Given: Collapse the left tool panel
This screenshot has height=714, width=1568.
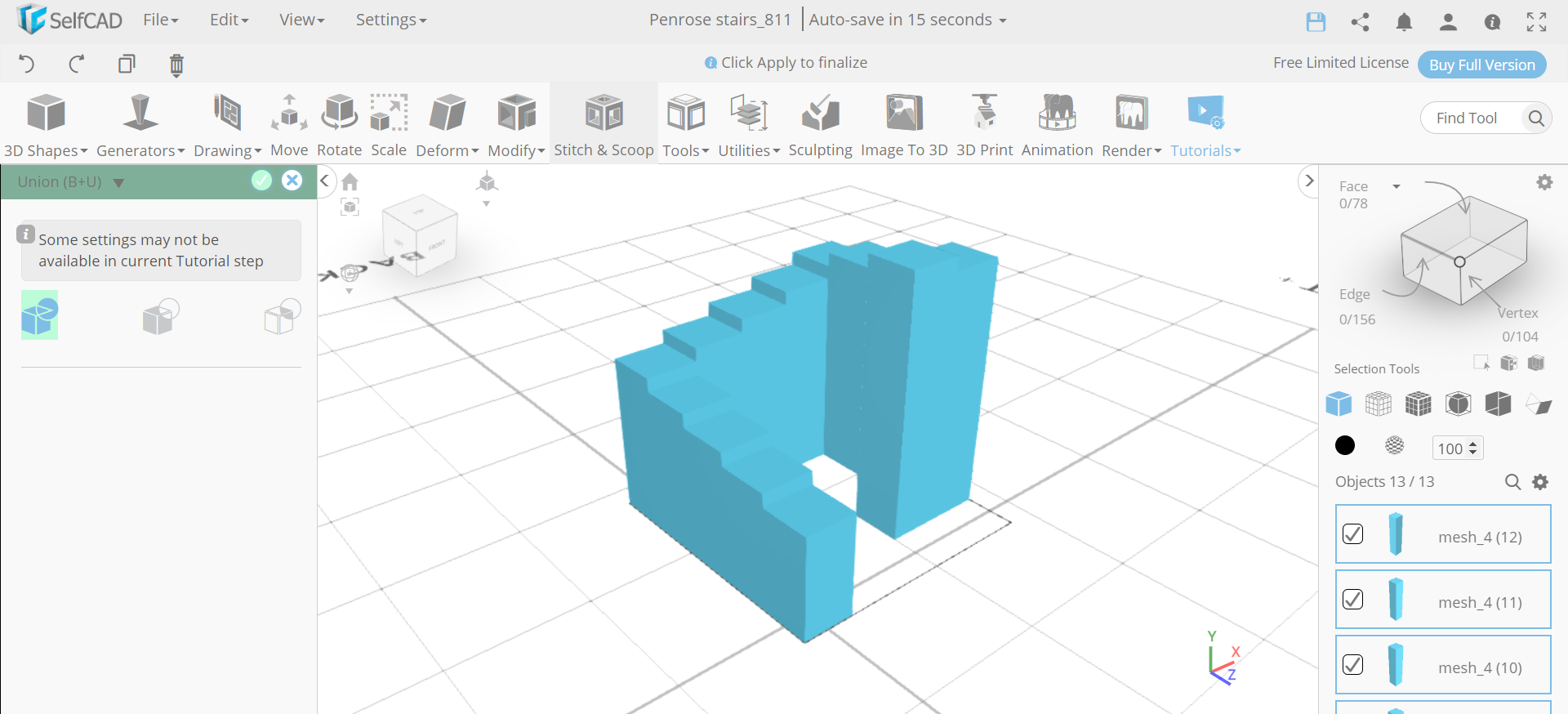Looking at the screenshot, I should (325, 181).
